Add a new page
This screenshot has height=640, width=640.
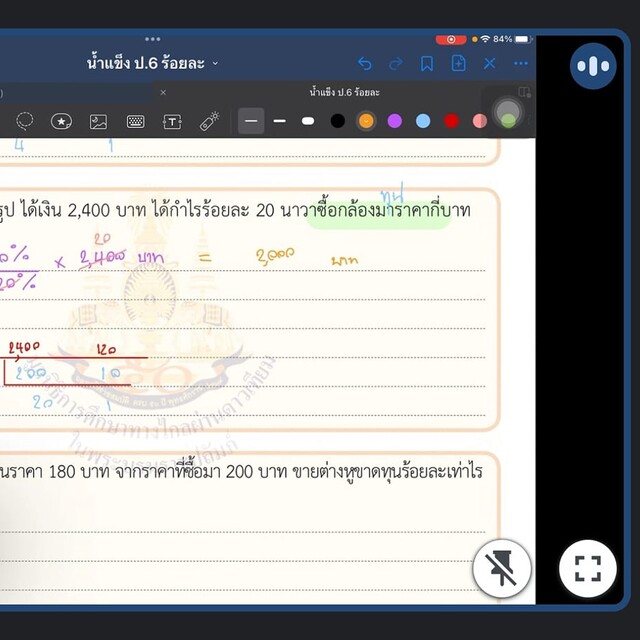tap(458, 64)
